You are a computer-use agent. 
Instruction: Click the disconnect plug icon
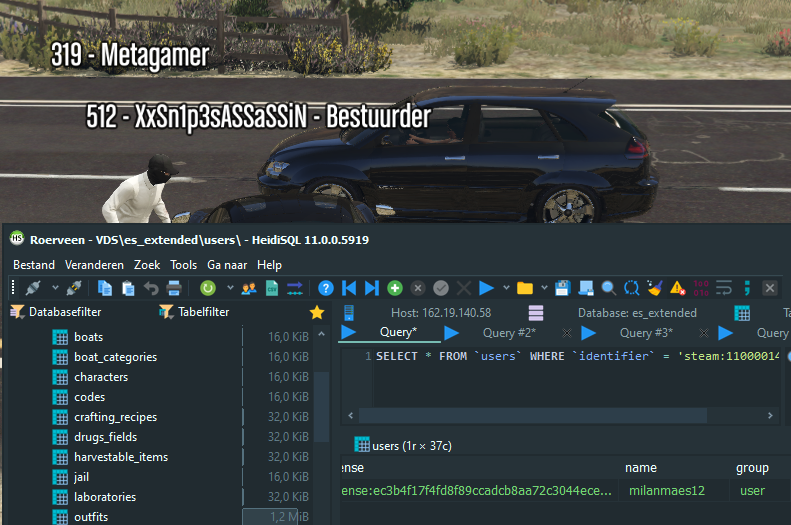[x=73, y=288]
